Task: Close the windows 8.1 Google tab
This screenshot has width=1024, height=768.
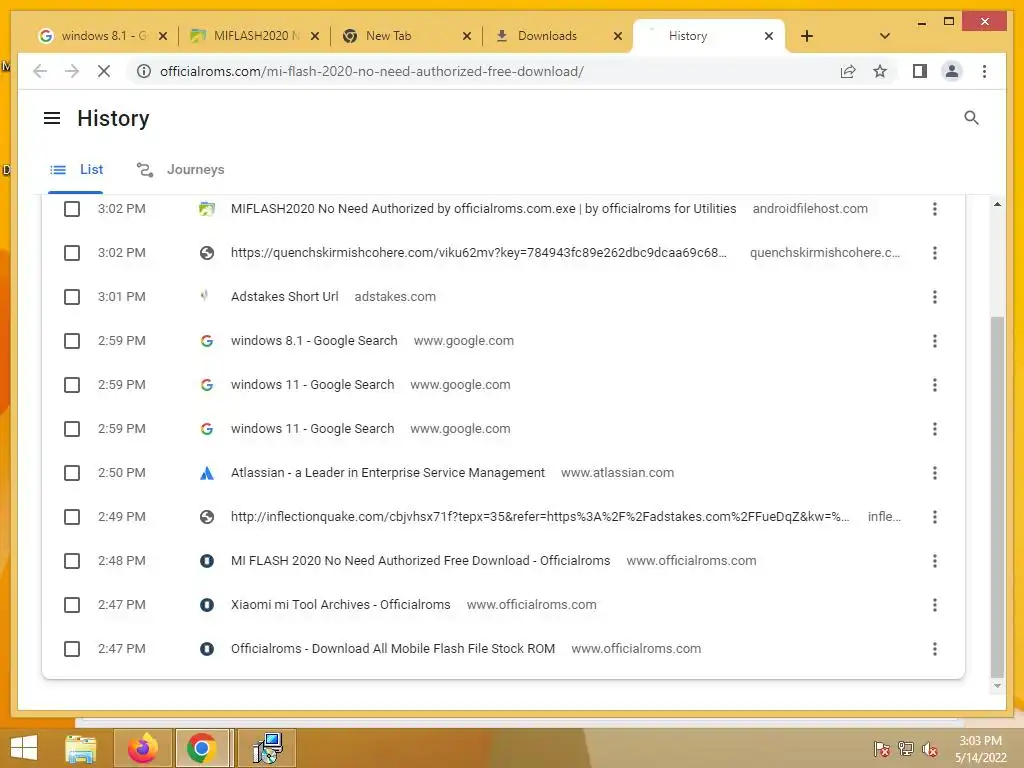Action: (x=163, y=36)
